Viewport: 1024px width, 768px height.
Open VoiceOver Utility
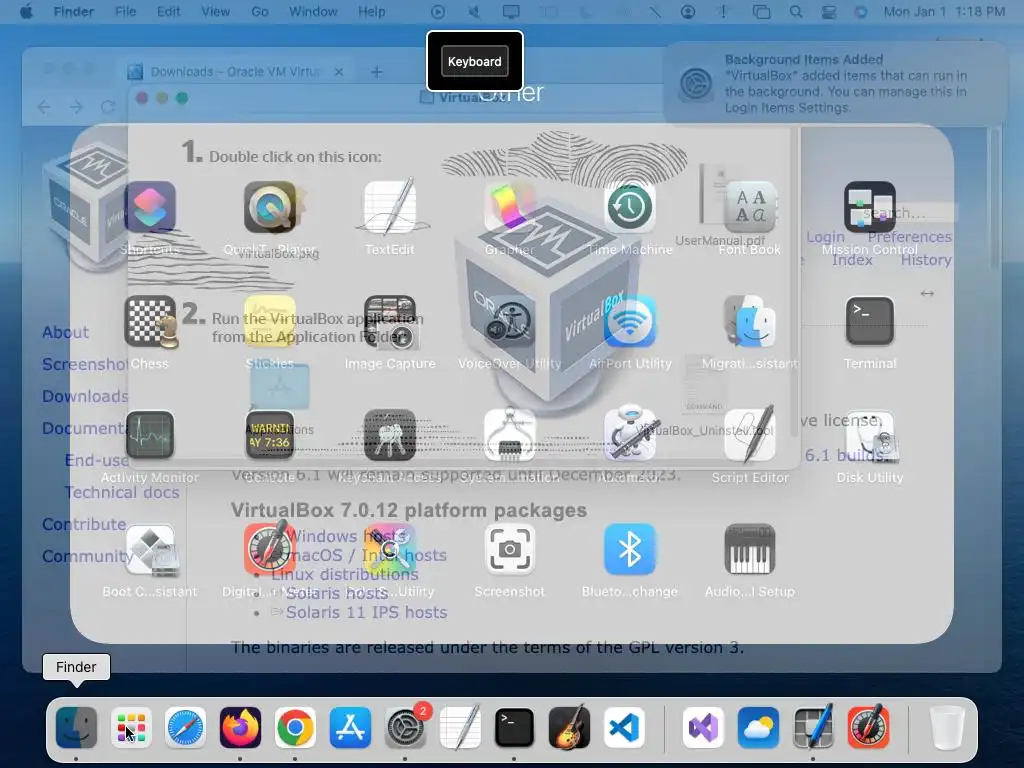[x=510, y=321]
